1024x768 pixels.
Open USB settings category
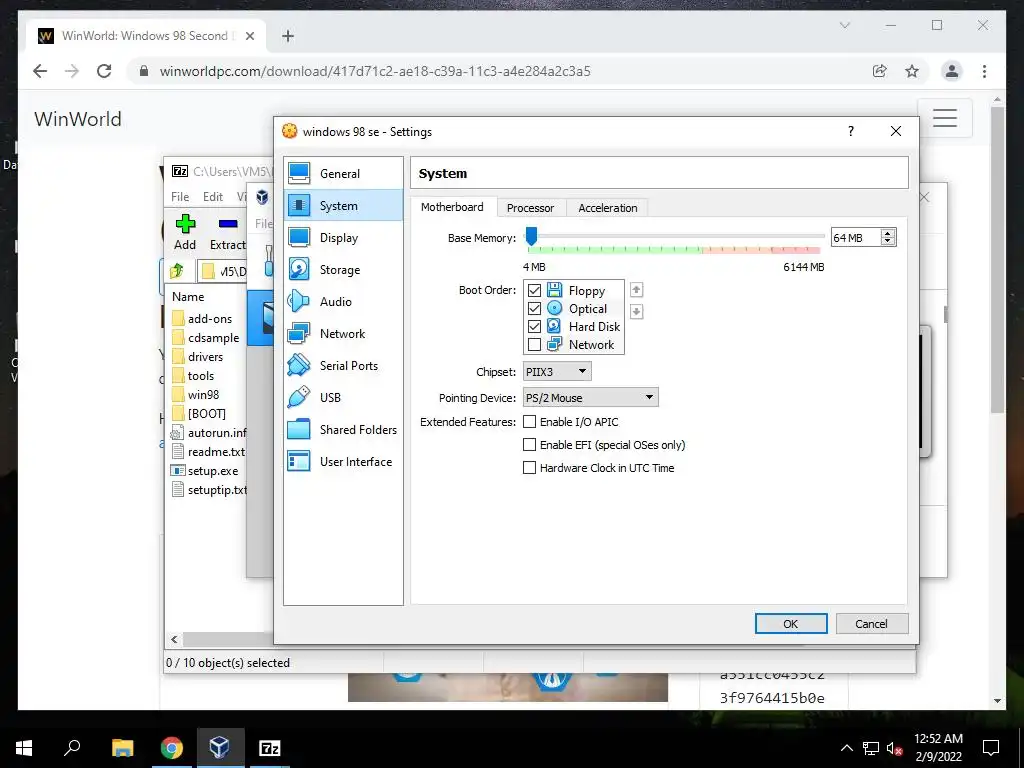(344, 398)
